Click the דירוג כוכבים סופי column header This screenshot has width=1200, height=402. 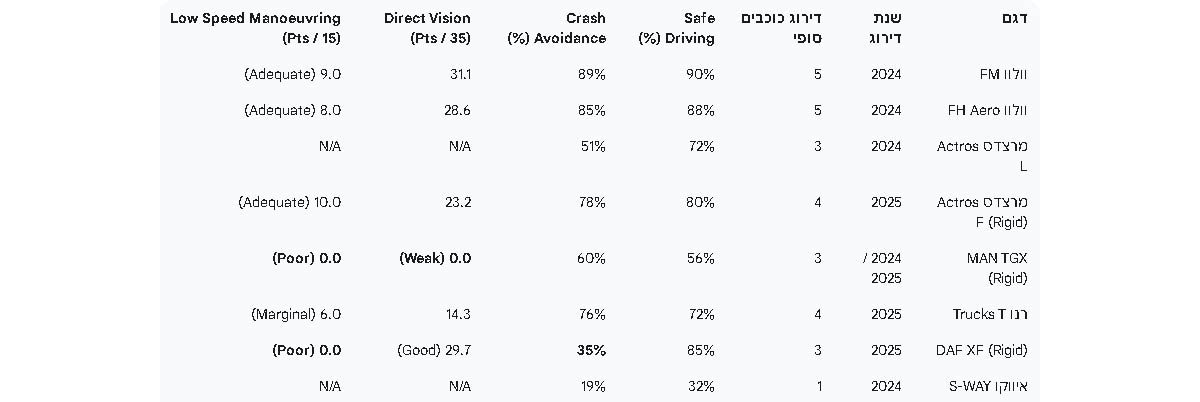pos(781,28)
